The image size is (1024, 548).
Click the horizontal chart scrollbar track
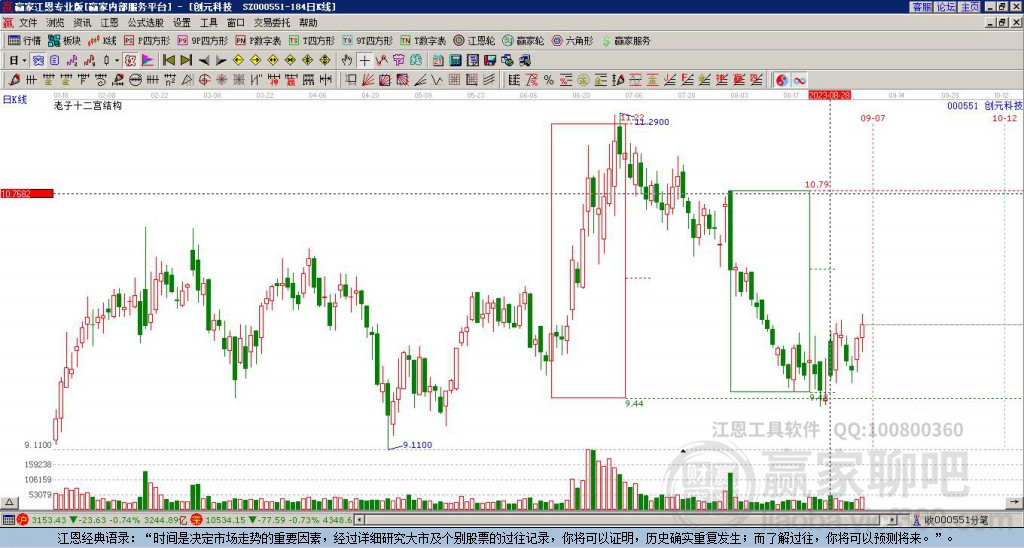tap(624, 520)
